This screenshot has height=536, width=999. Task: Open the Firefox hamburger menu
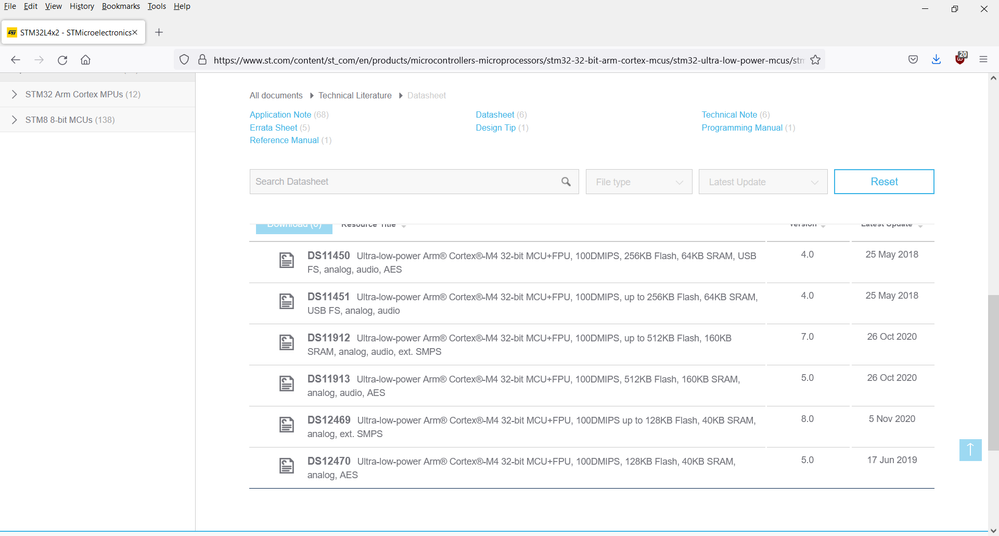click(x=983, y=60)
